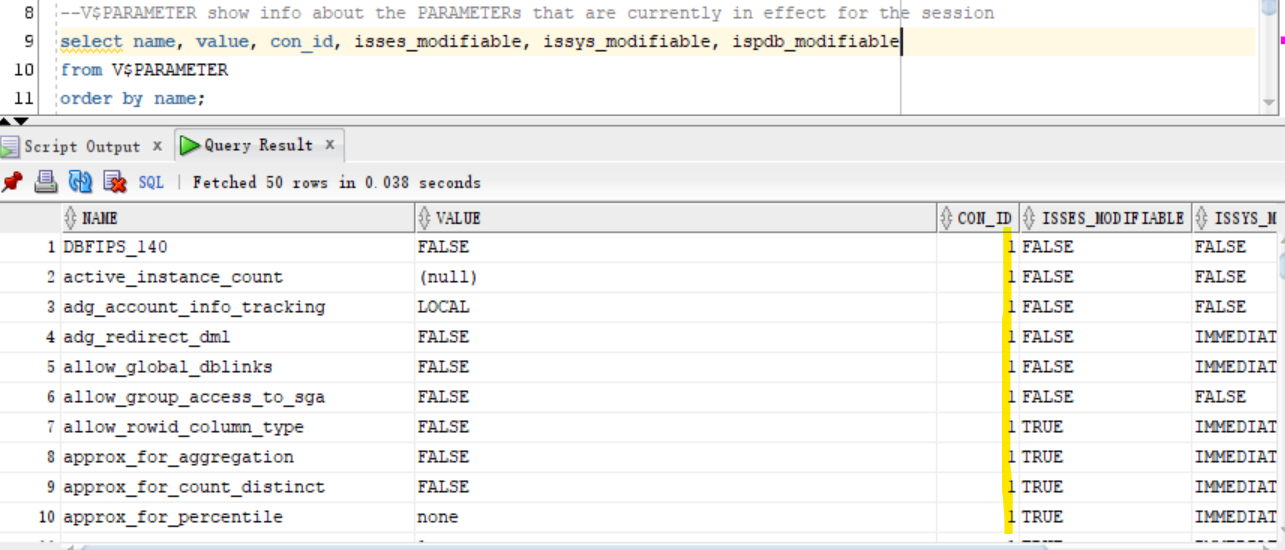This screenshot has height=550, width=1285.
Task: Click the editor scrollbar down arrow
Action: [1269, 102]
